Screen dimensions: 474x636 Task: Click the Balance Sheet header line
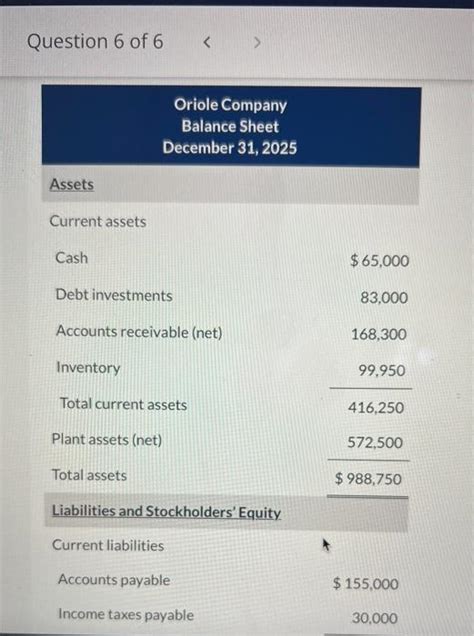(230, 126)
